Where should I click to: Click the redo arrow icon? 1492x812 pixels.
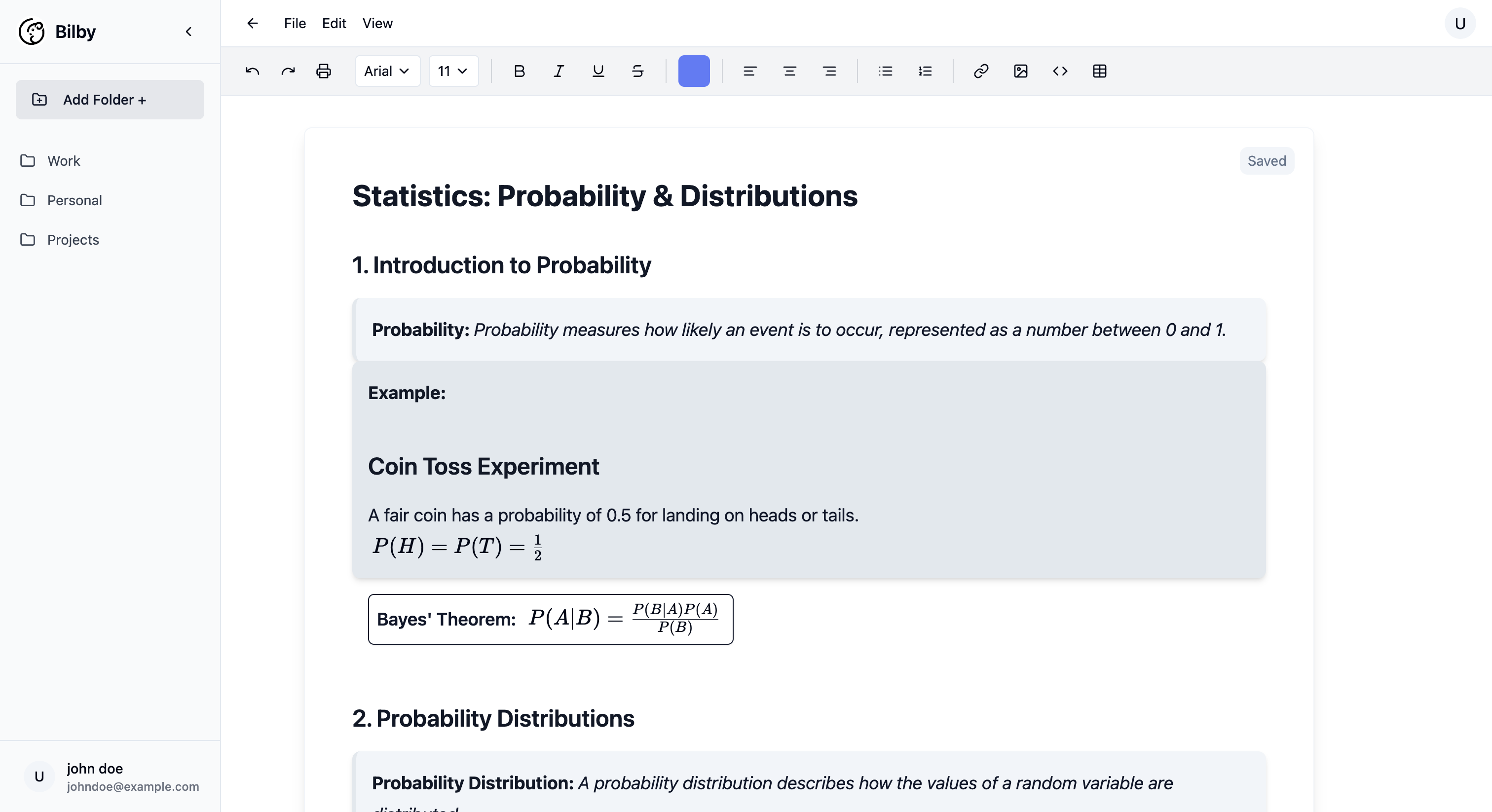coord(288,71)
